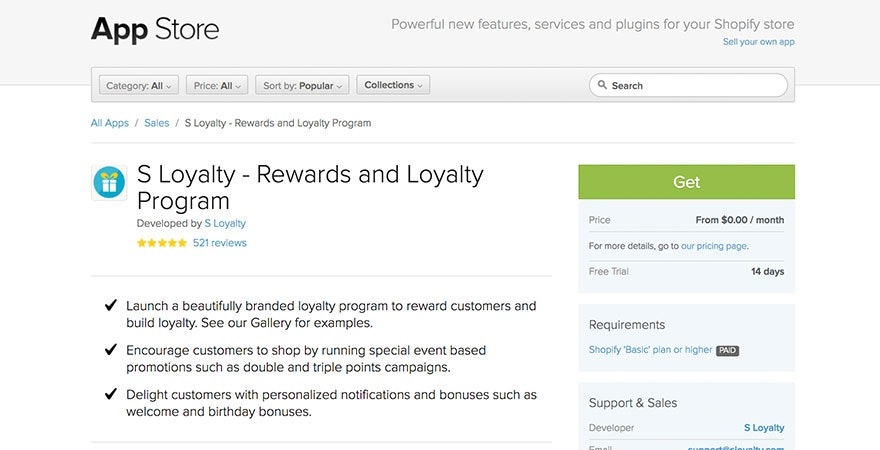Click 'Sell your own app' link
This screenshot has height=450, width=880.
(x=759, y=42)
